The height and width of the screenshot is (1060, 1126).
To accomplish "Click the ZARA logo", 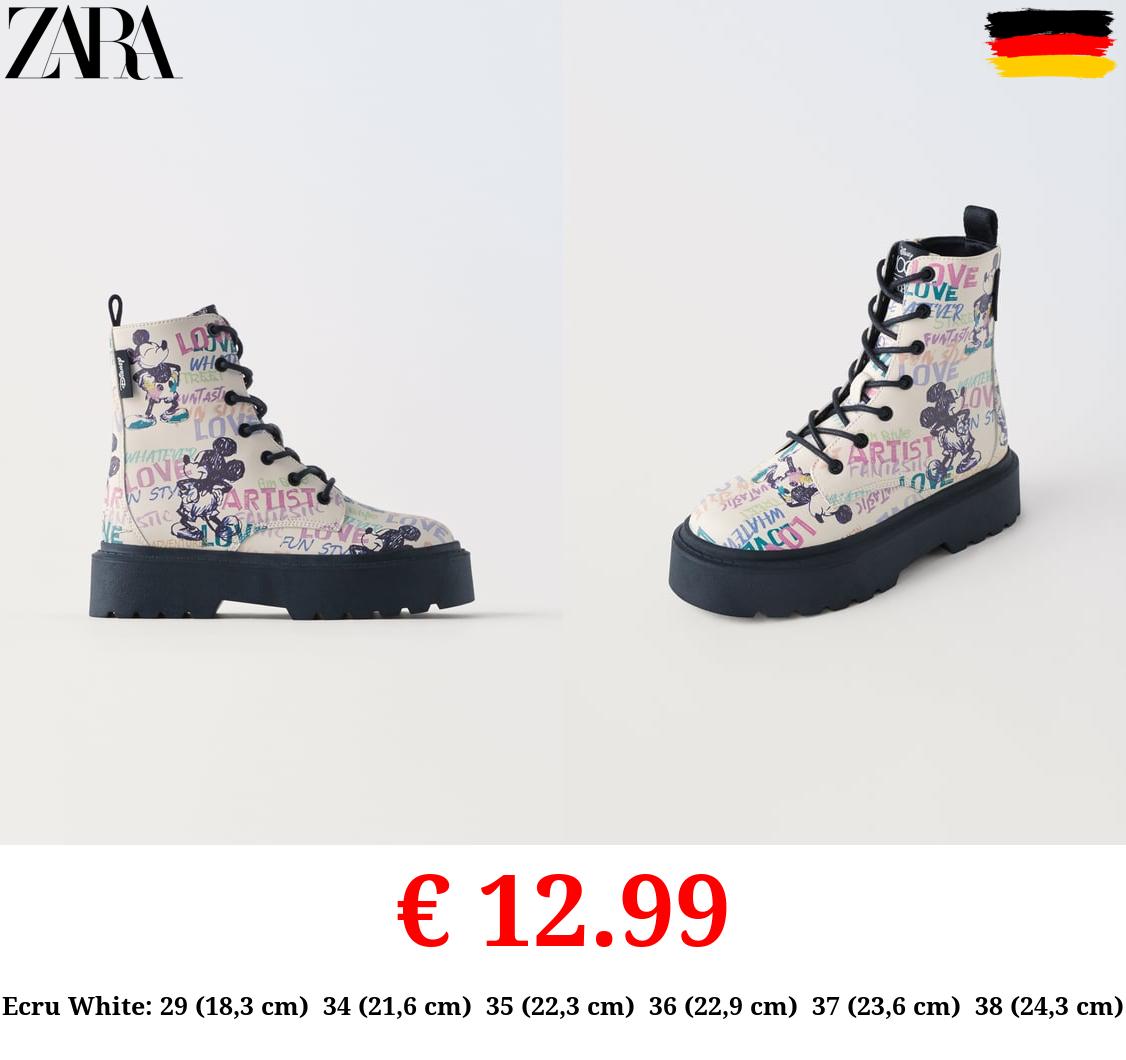I will [x=91, y=42].
